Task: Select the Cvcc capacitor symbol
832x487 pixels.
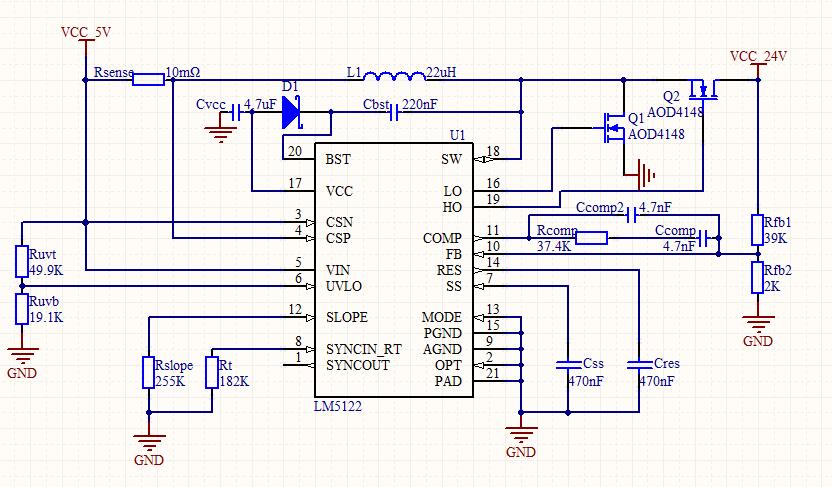Action: pyautogui.click(x=237, y=112)
